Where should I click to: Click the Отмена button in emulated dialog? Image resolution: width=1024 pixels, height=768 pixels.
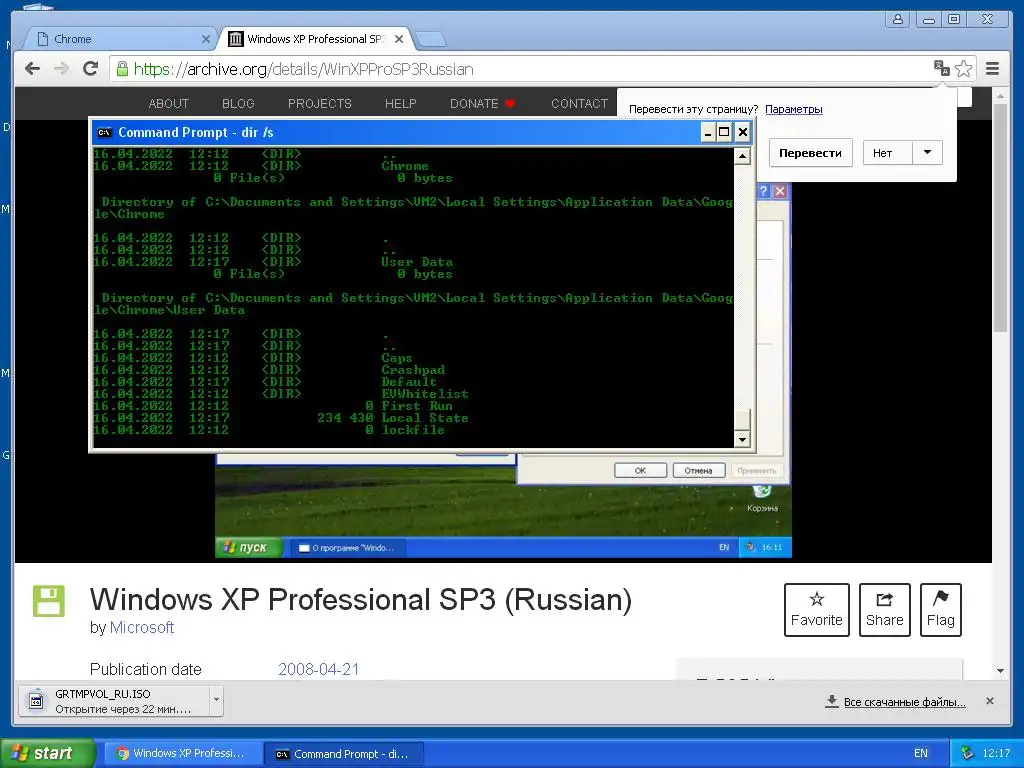(698, 470)
